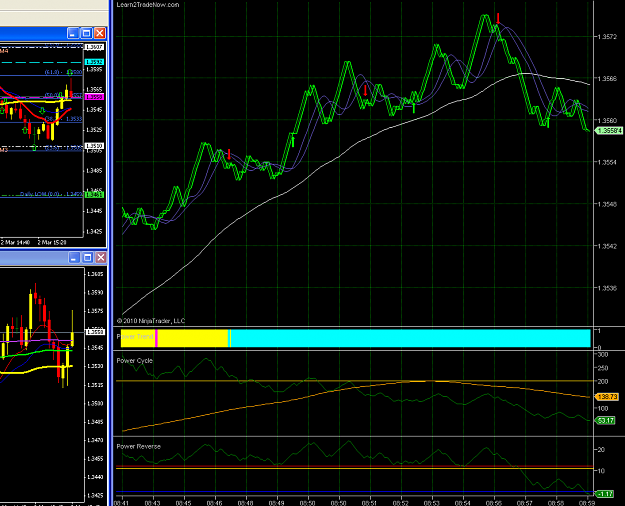Click the earliest green buy arrow after 08:49
Viewport: 625px width, 506px height.
click(293, 142)
